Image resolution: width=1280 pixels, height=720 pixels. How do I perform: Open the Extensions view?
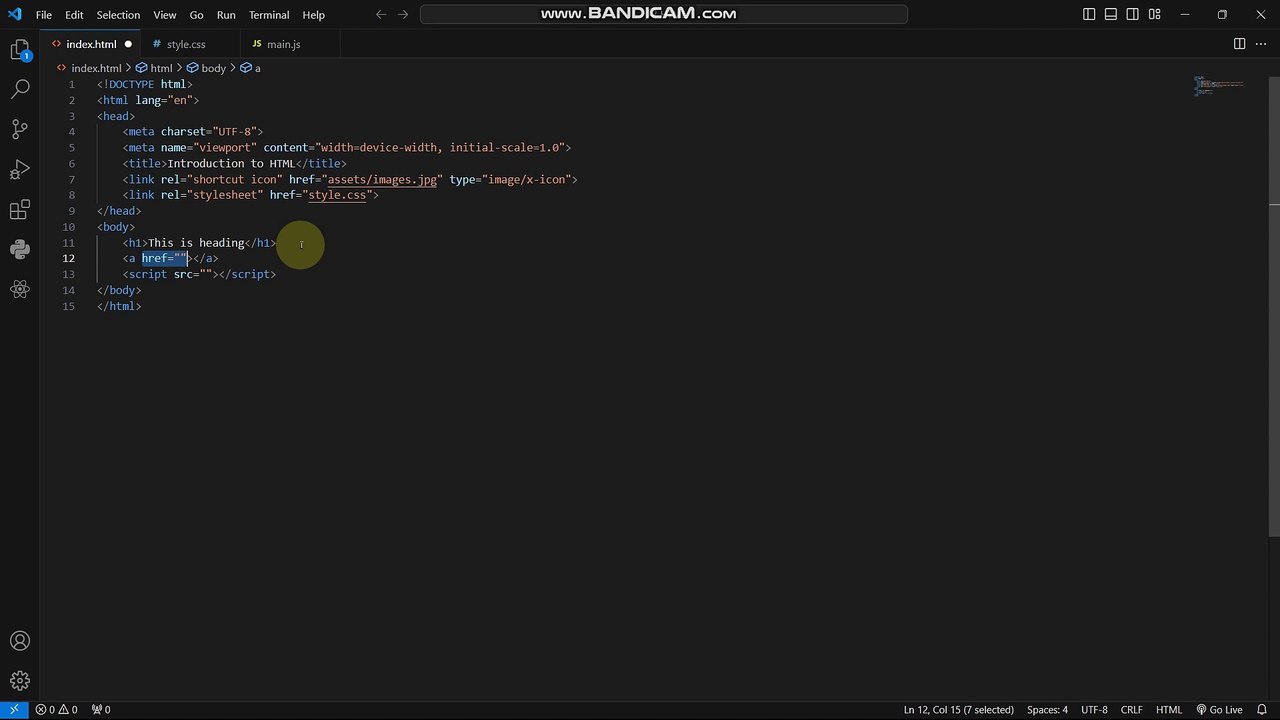click(20, 210)
